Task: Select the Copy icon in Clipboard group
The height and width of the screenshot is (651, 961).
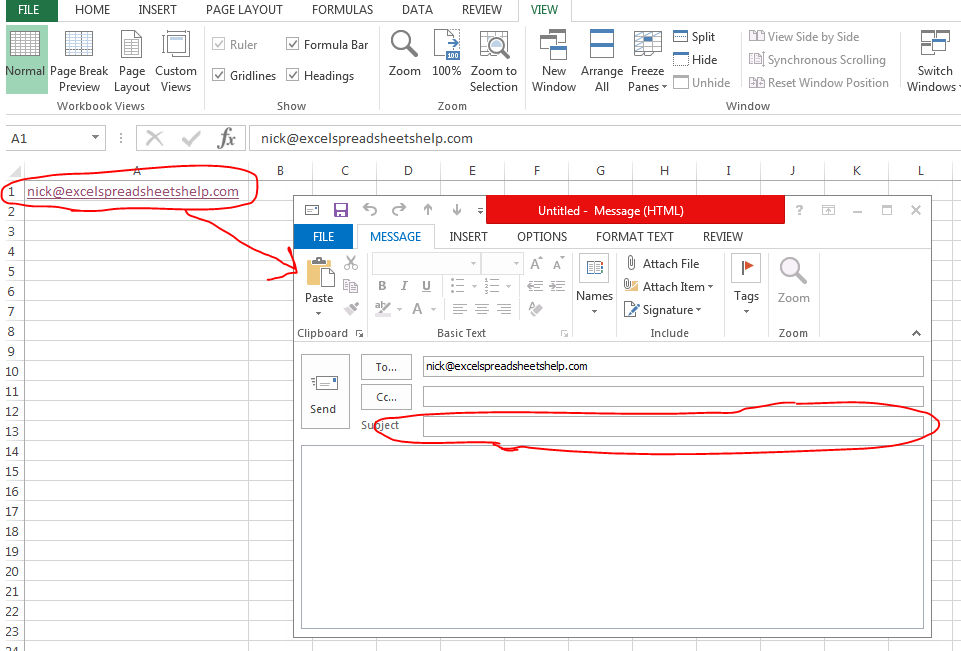Action: click(351, 285)
